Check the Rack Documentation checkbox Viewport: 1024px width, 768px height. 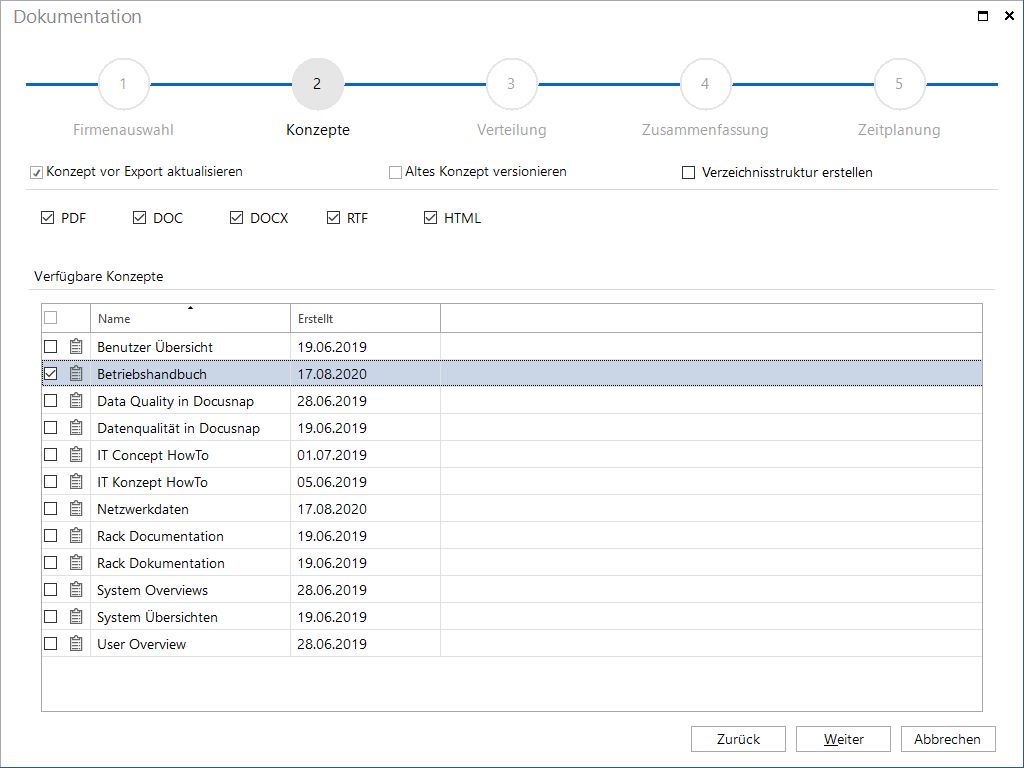coord(50,536)
